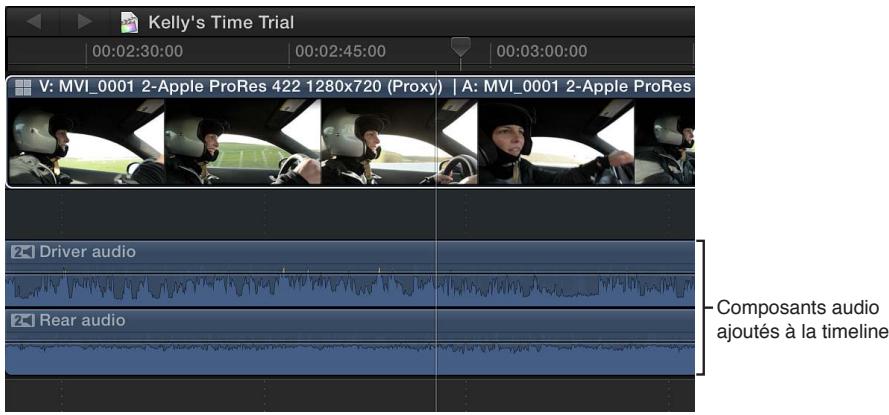Select the second filmstrip thumbnail with green field
Image resolution: width=889 pixels, height=415 pixels.
coord(242,142)
